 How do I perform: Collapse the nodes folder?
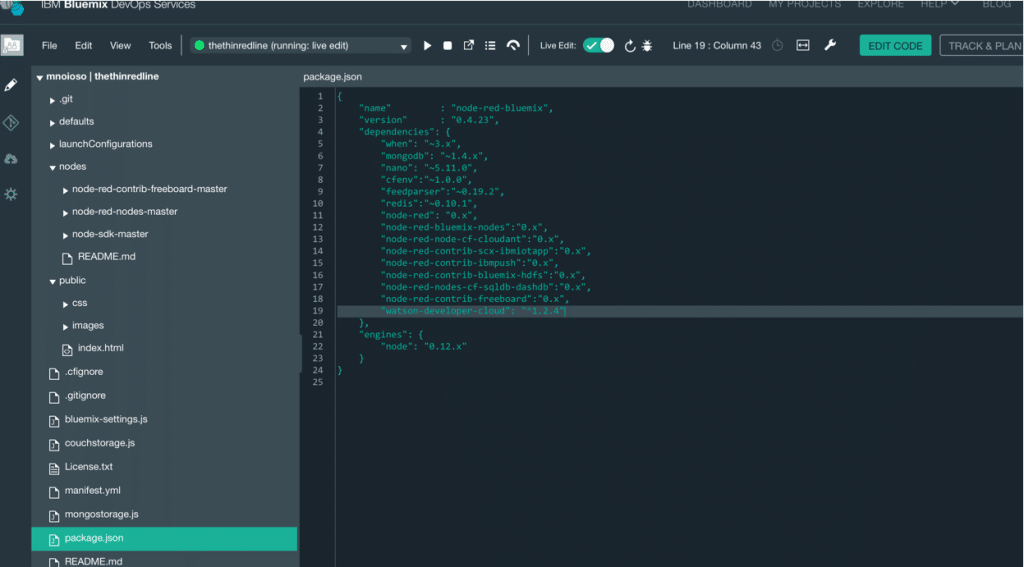click(53, 168)
